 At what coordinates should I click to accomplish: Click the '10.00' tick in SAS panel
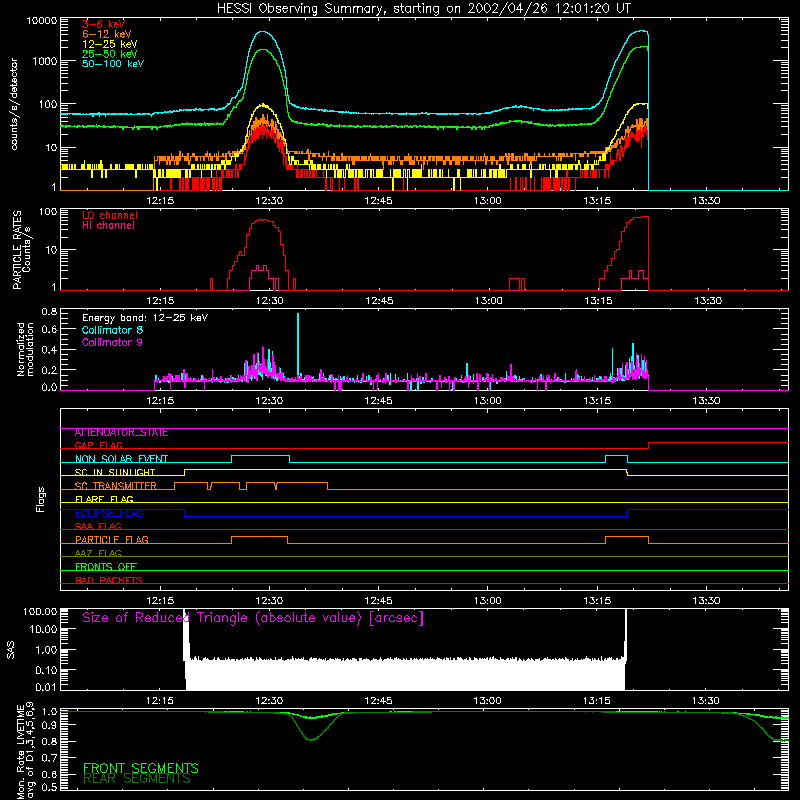click(x=43, y=630)
